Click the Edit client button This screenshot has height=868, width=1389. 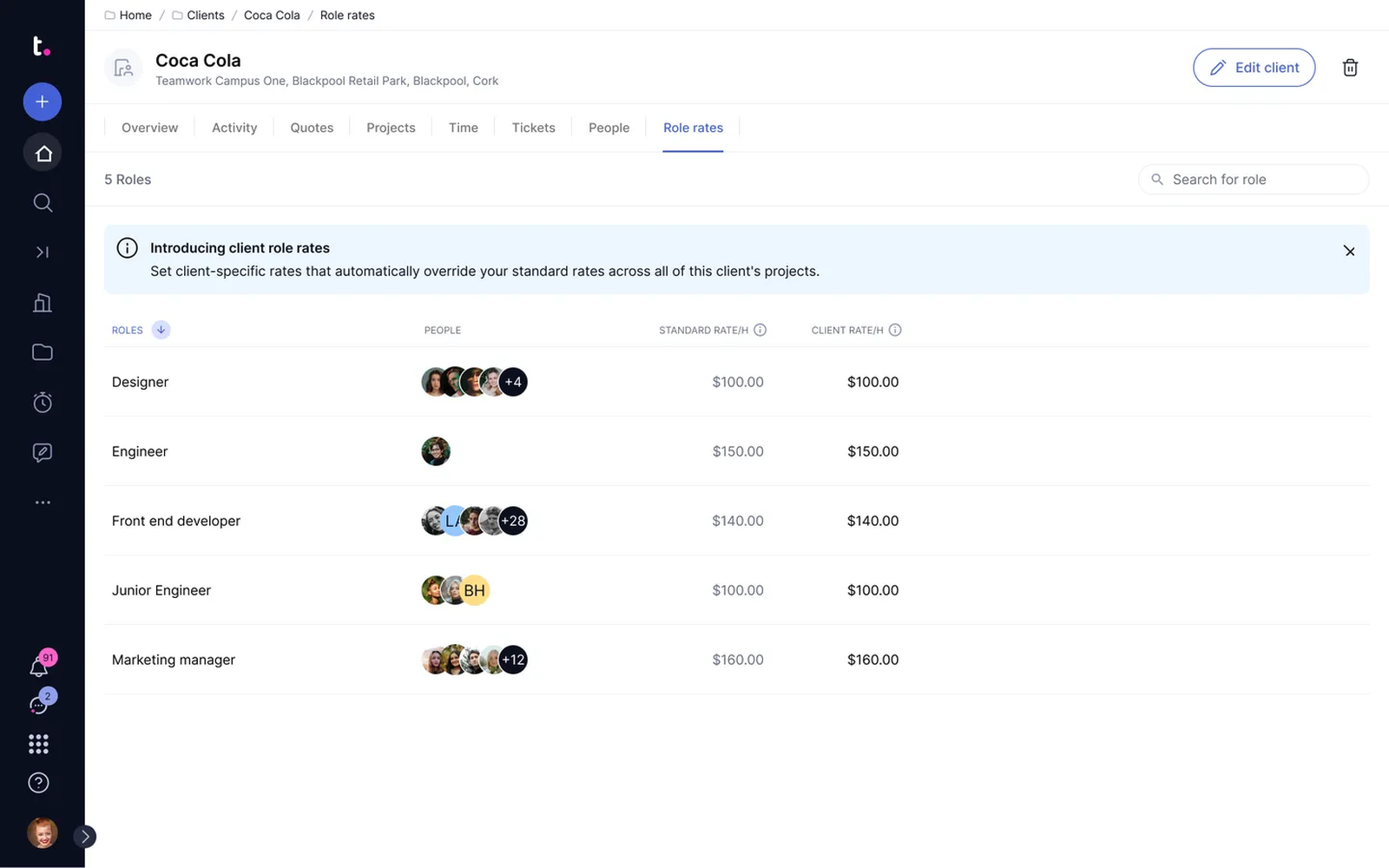coord(1254,68)
